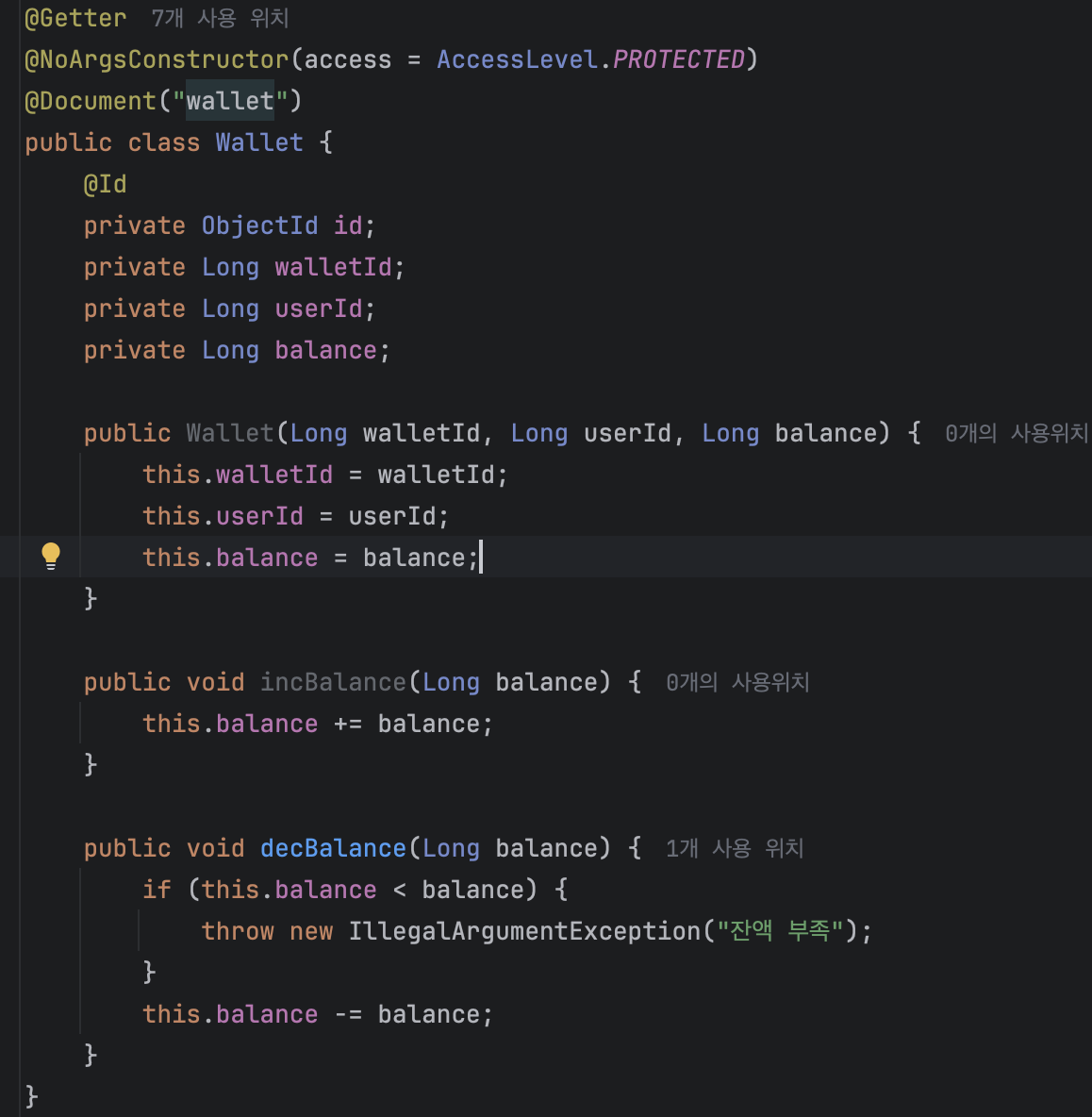
Task: Click 'this.balance = balance;' line
Action: [310, 557]
